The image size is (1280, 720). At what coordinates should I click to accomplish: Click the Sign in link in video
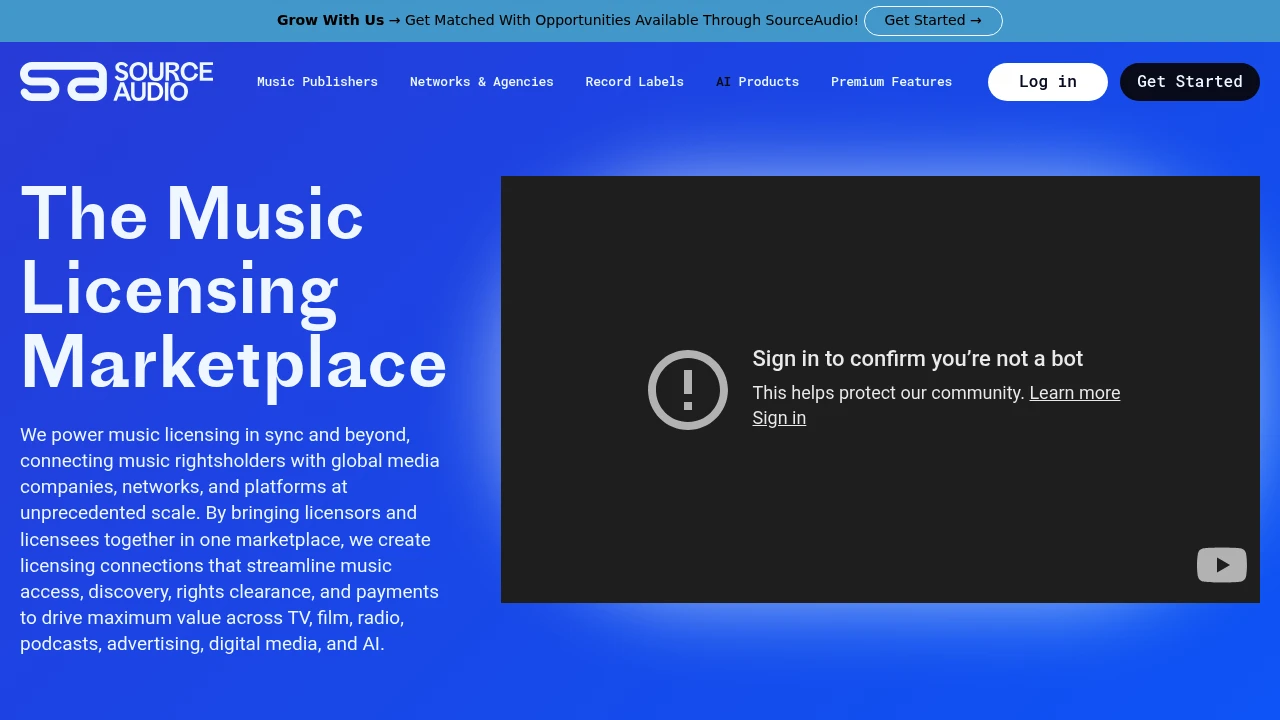pos(779,418)
